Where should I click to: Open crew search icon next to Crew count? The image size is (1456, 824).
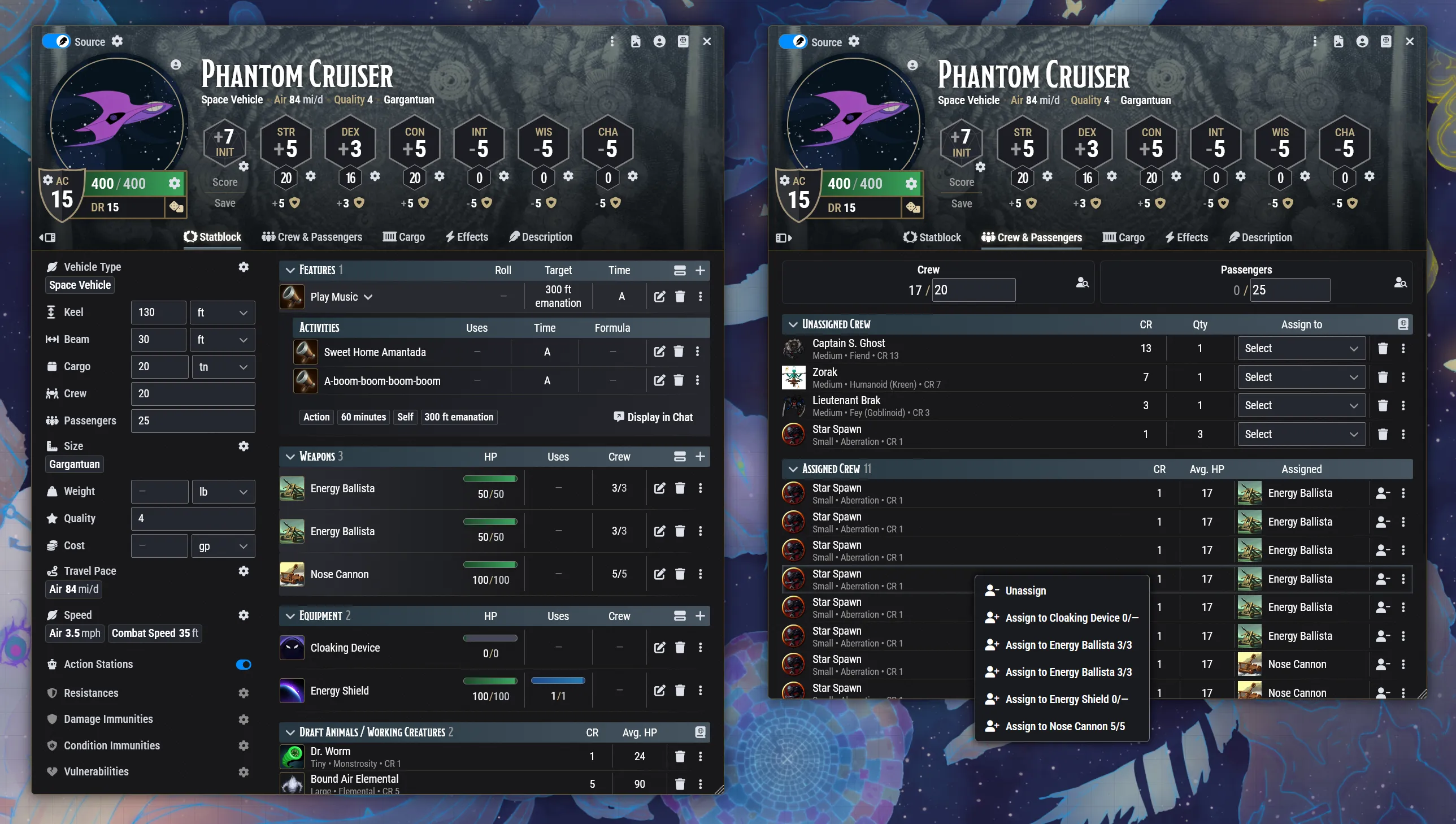coord(1082,282)
